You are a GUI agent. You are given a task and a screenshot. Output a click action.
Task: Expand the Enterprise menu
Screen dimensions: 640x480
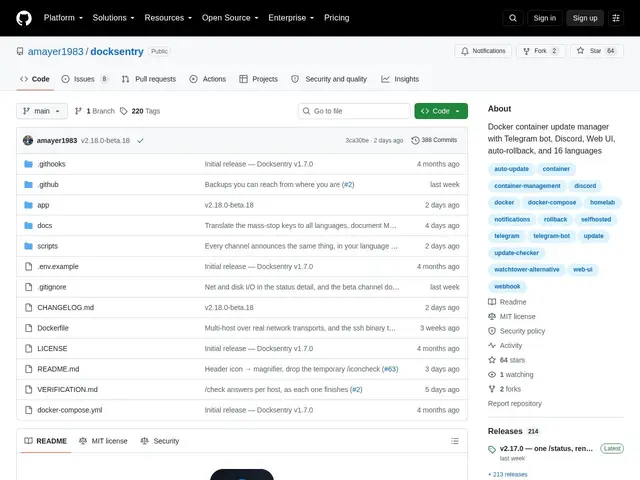[x=291, y=18]
